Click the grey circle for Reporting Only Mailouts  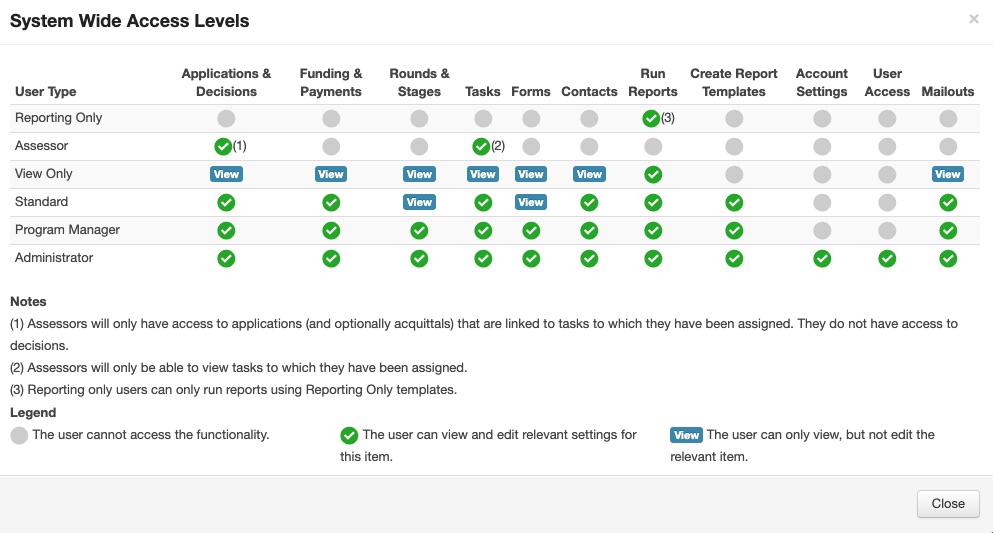click(x=948, y=118)
